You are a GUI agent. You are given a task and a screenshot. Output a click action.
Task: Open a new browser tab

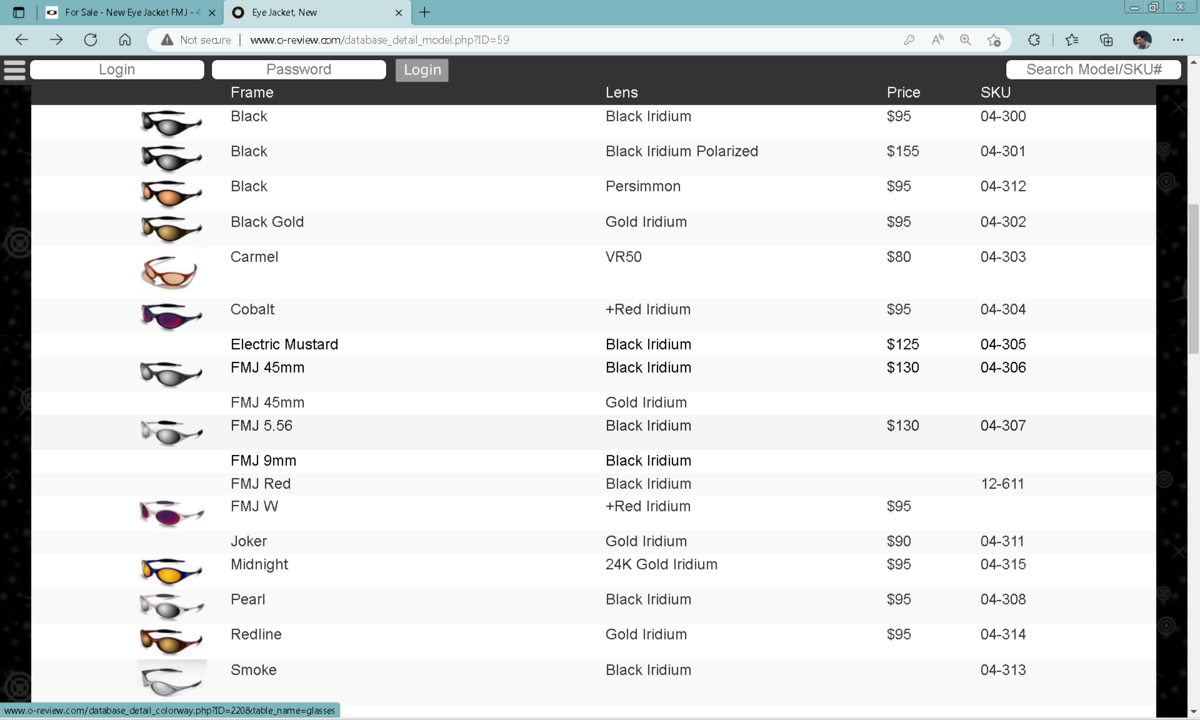point(425,13)
